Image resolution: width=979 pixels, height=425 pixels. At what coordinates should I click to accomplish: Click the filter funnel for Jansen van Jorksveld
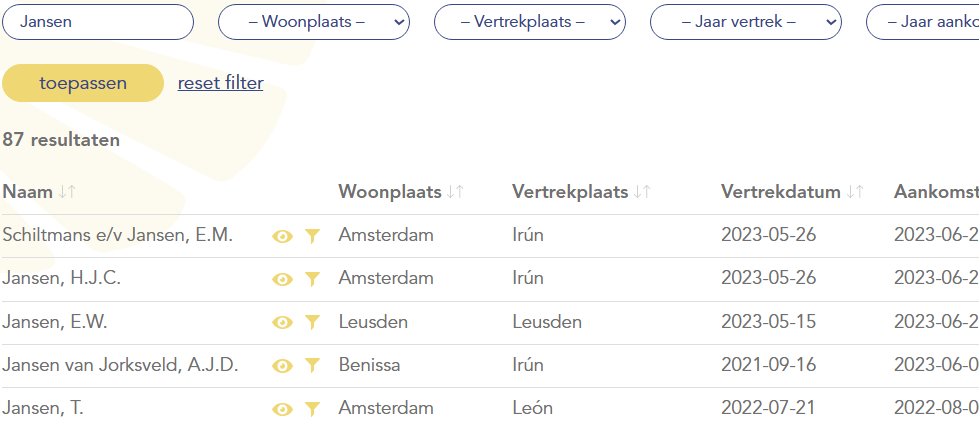coord(312,365)
